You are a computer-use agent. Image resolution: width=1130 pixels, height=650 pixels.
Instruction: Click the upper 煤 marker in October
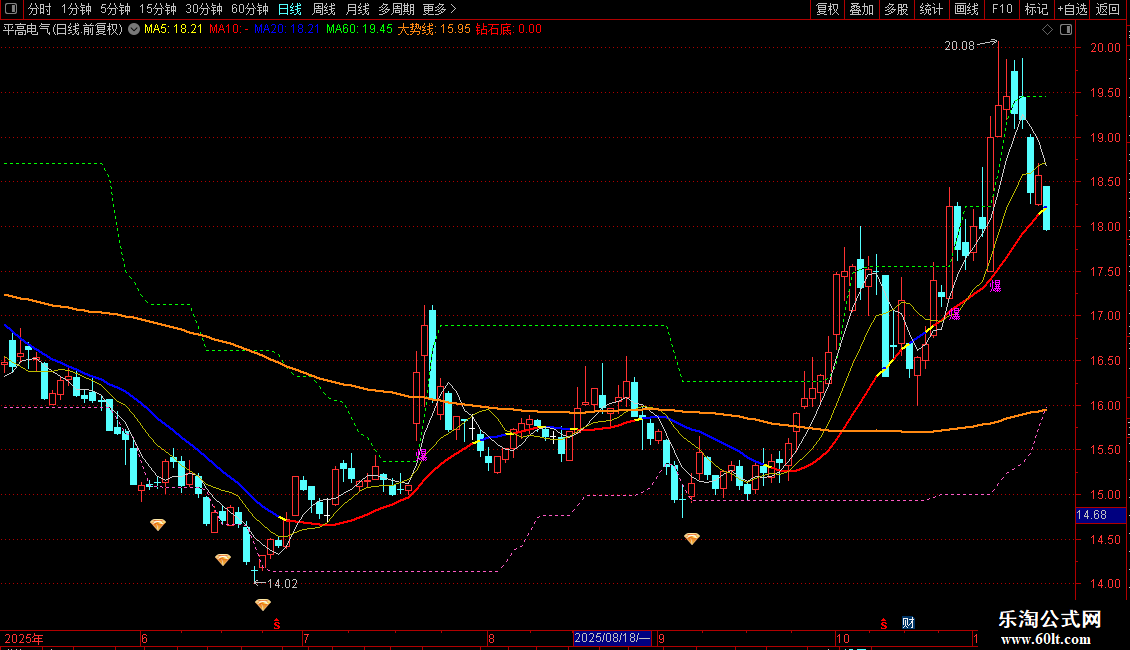tap(995, 286)
